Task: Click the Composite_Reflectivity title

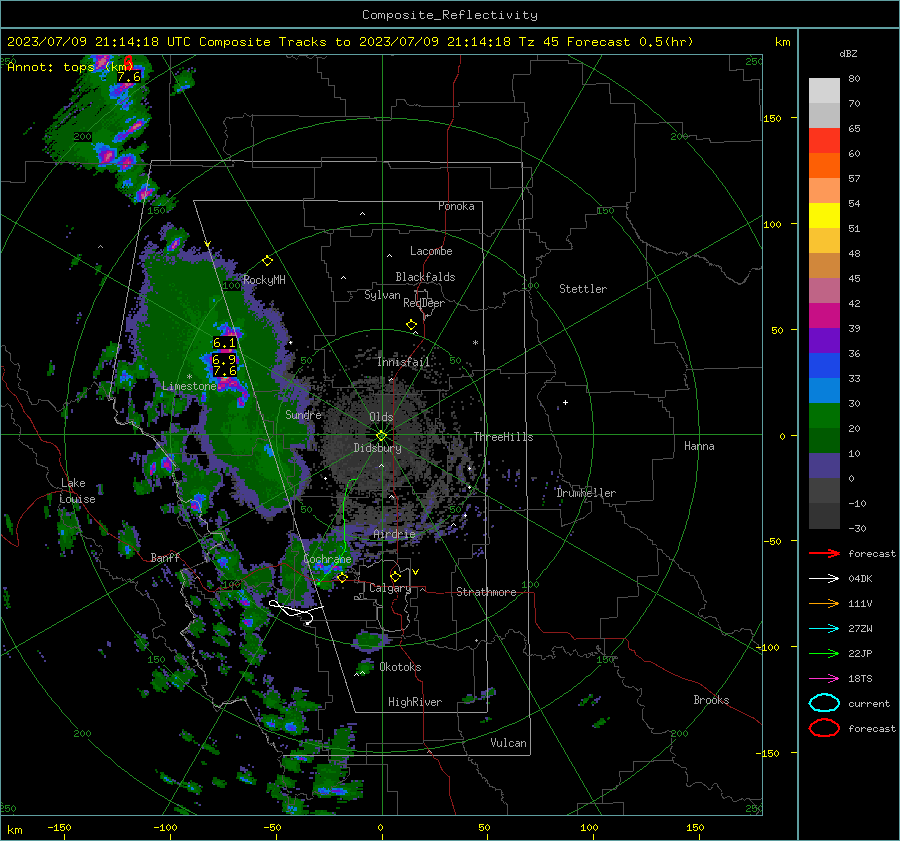Action: point(449,15)
